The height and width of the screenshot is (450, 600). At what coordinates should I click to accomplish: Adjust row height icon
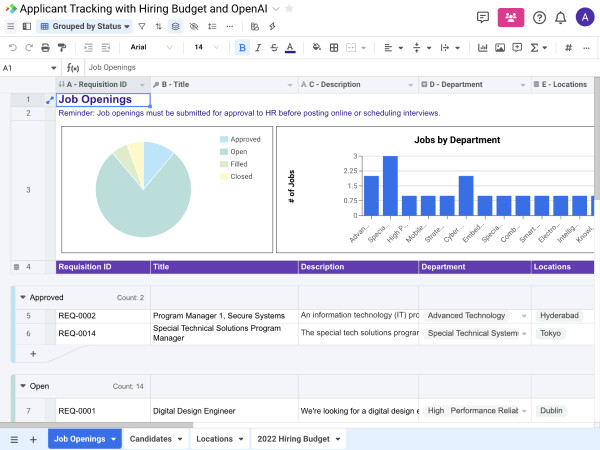212,26
